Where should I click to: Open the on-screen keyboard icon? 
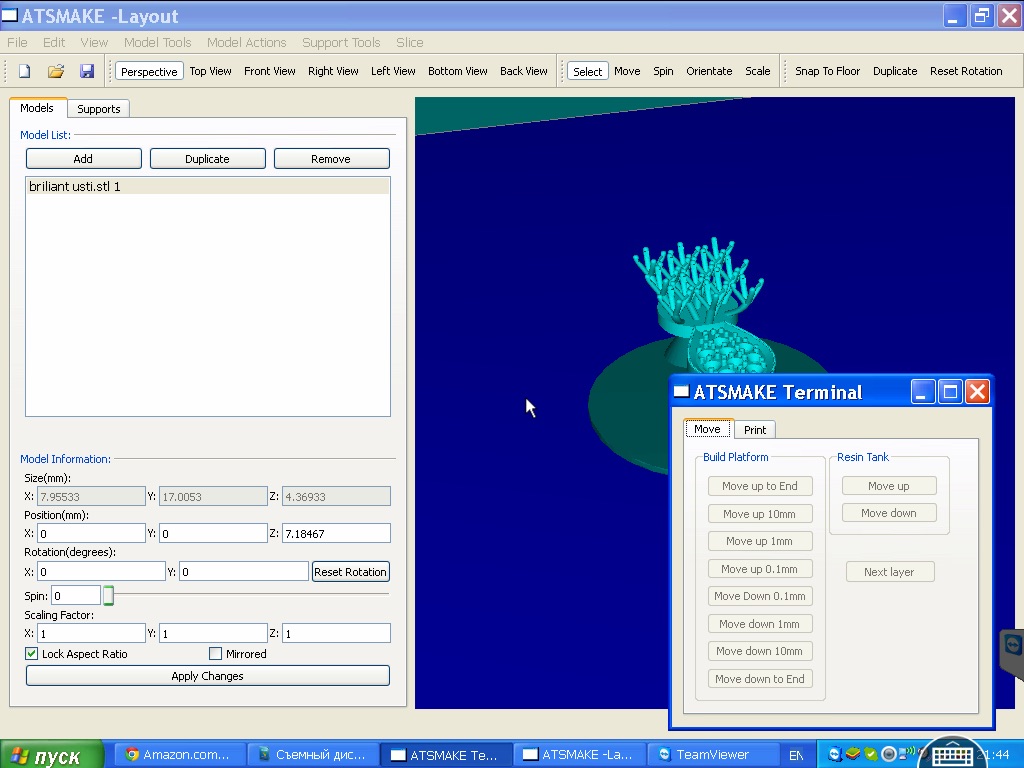coord(950,755)
